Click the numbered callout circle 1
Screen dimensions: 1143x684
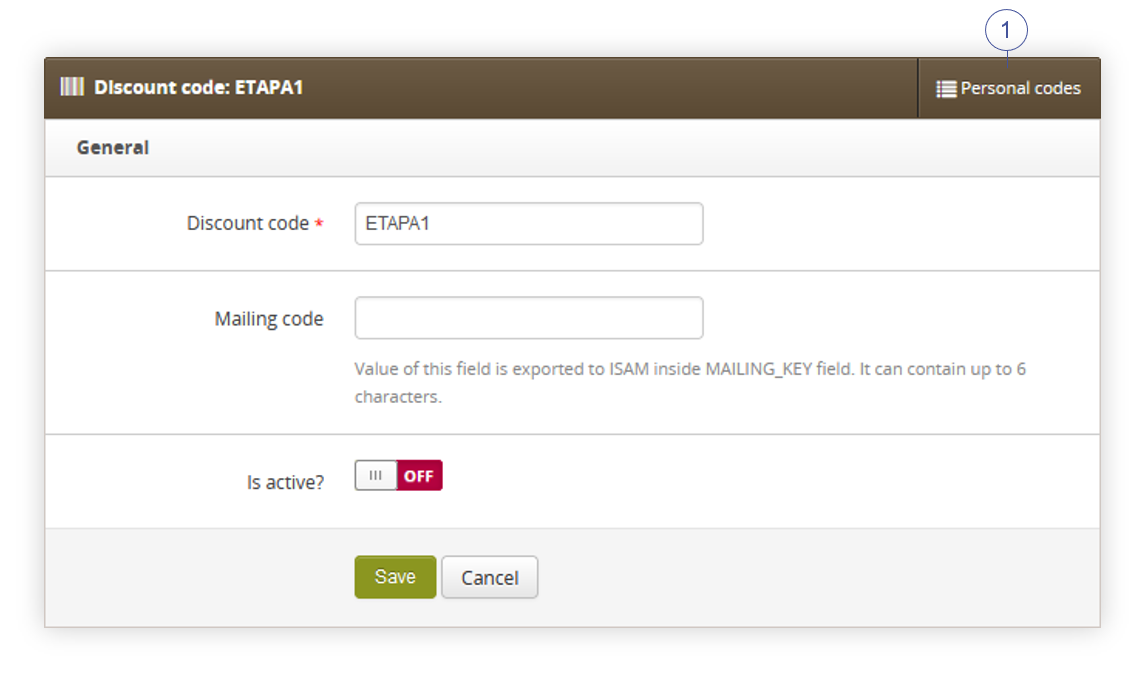click(1006, 31)
